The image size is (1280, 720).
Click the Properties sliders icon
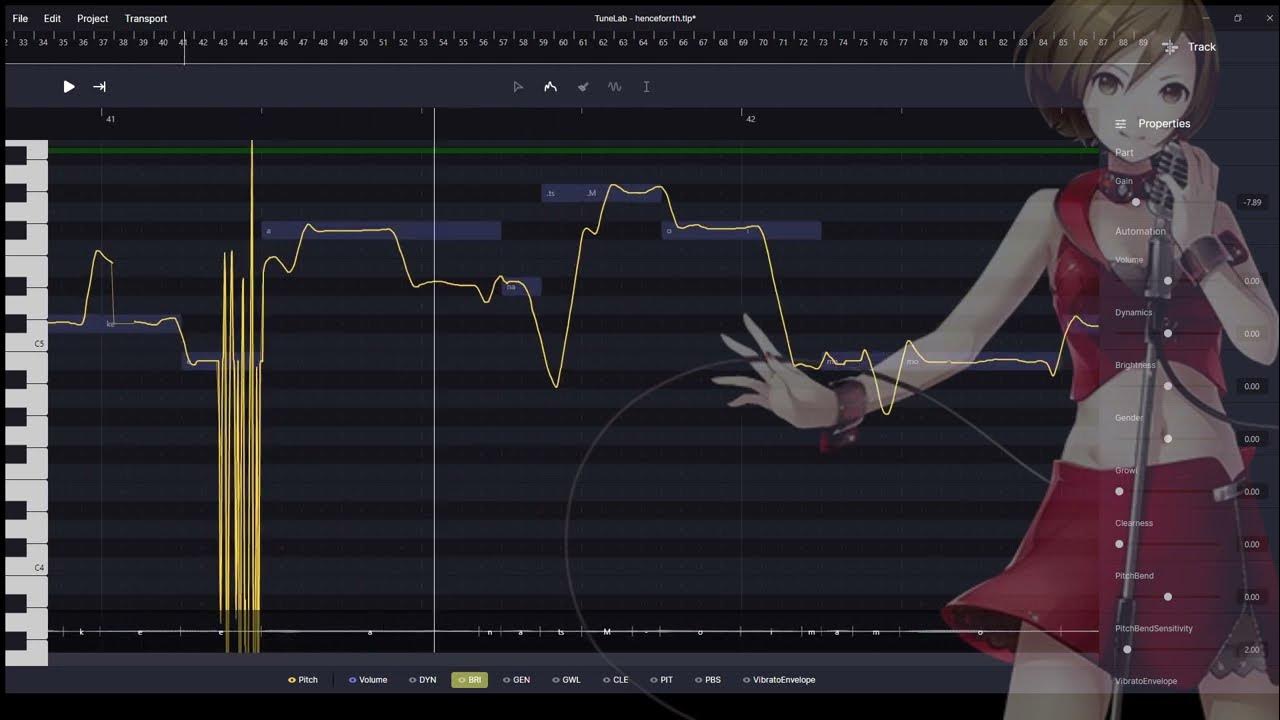point(1121,124)
